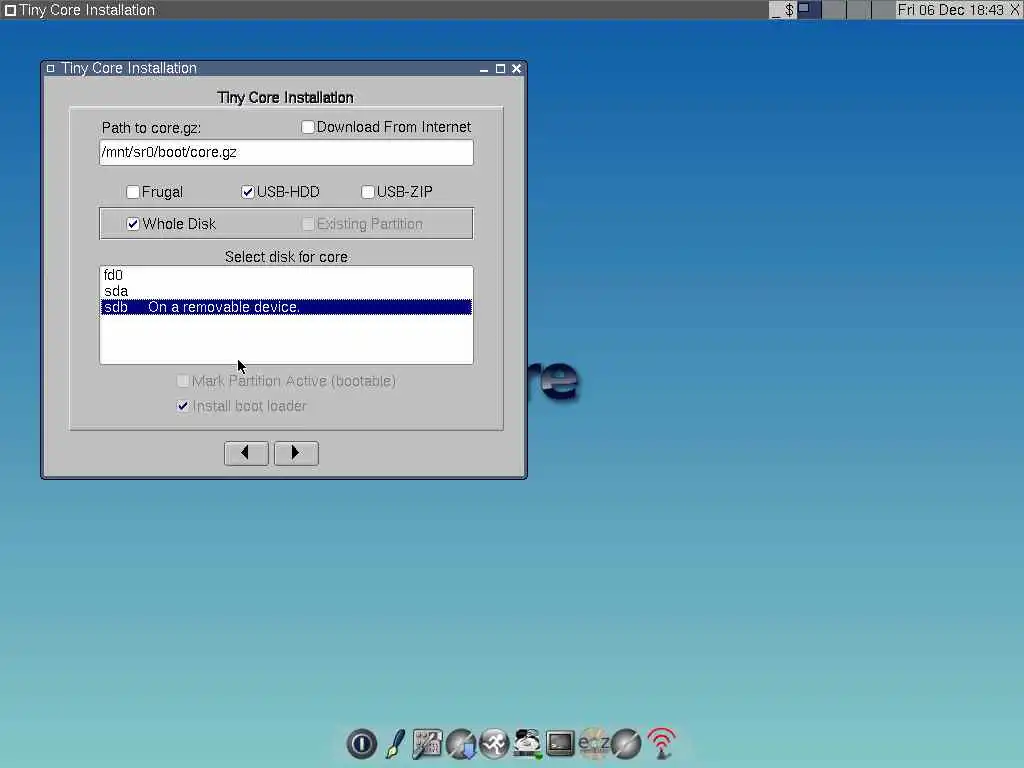Viewport: 1024px width, 768px height.
Task: Proceed with the right arrow next button
Action: click(296, 453)
